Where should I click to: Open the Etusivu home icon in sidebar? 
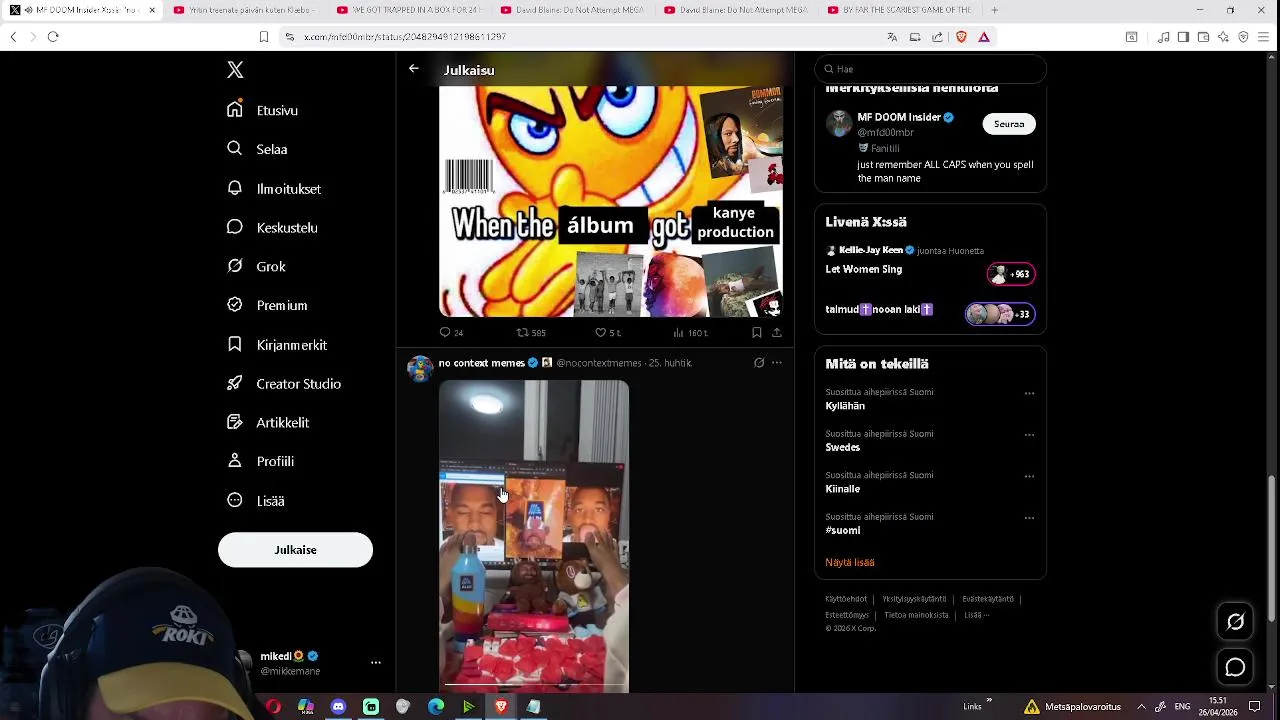234,109
